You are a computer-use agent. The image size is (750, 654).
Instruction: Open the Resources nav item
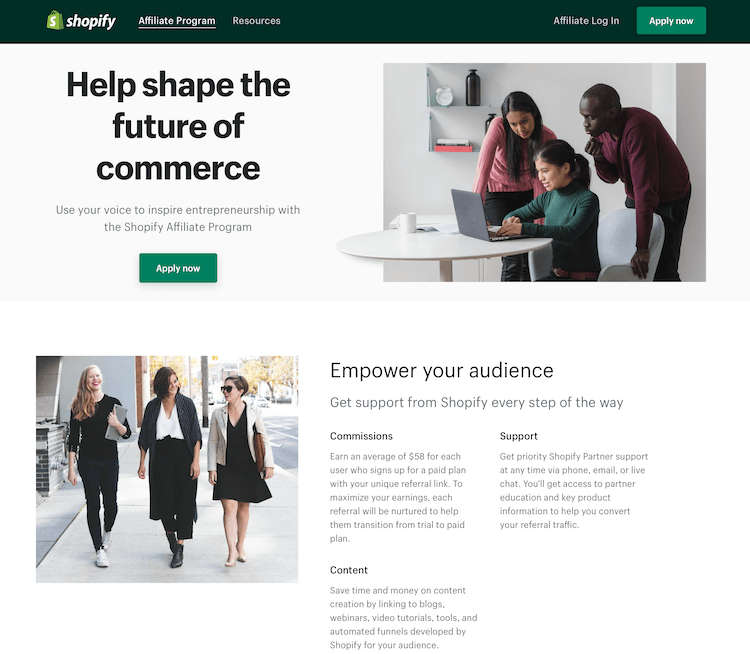[256, 21]
